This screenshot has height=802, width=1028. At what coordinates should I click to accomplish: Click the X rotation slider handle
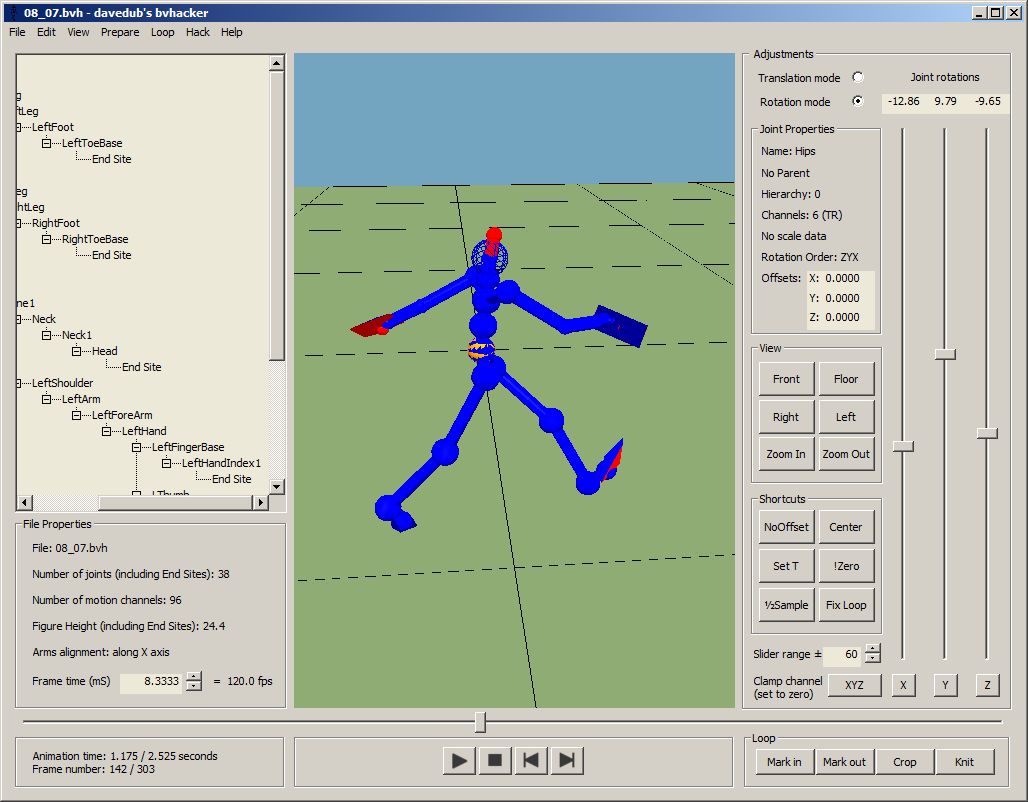click(x=903, y=447)
